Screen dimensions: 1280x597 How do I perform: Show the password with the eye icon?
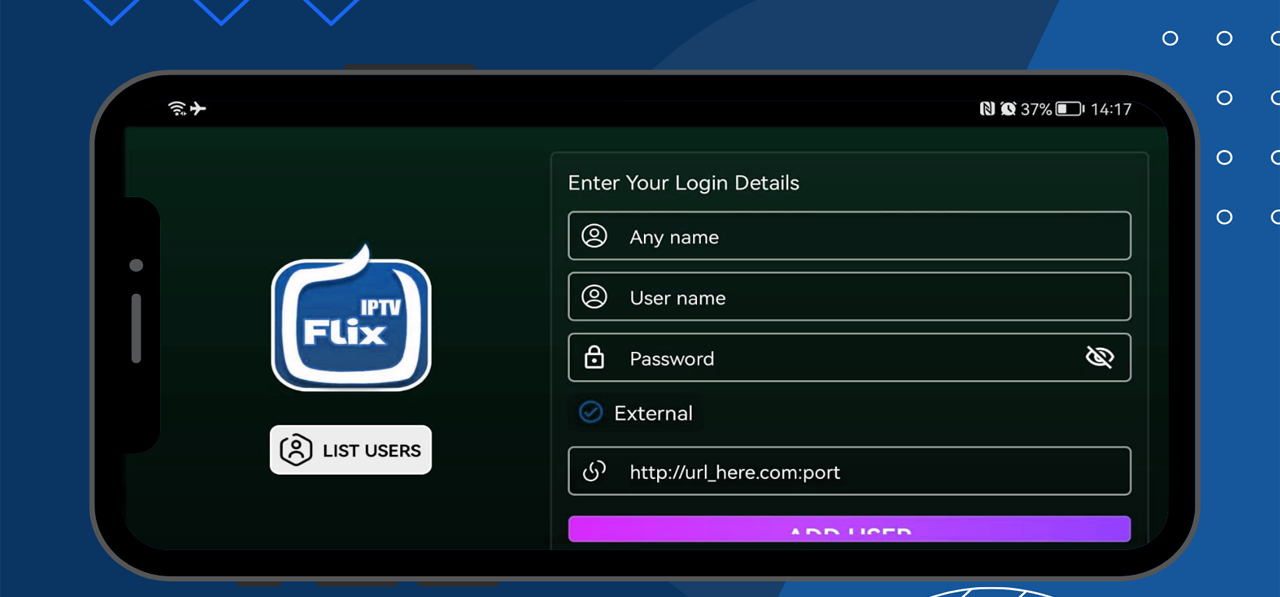point(1099,357)
